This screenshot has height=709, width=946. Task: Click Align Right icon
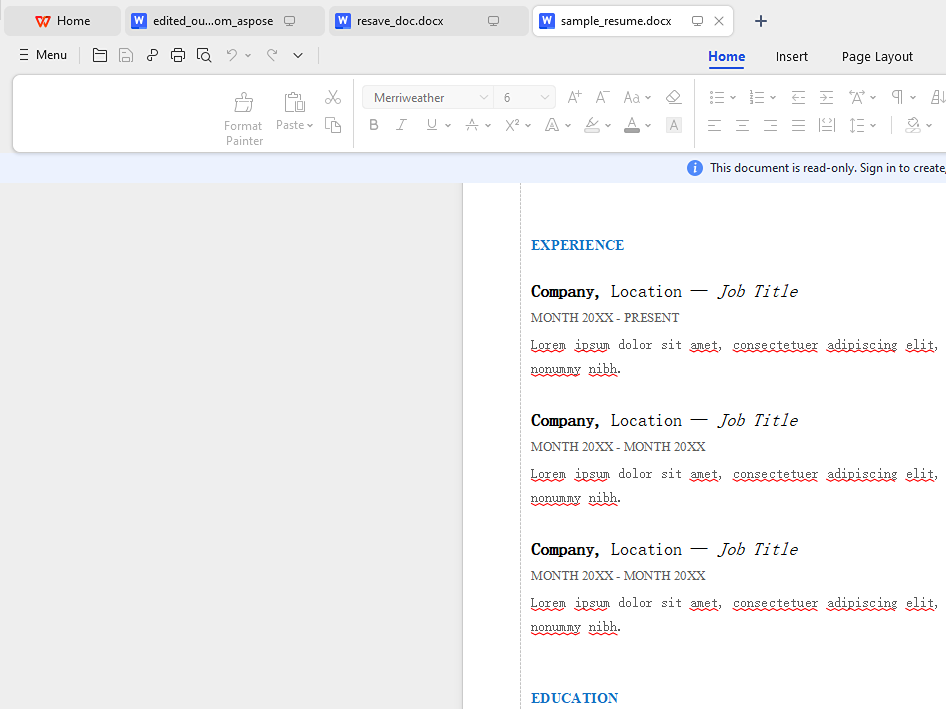(x=770, y=125)
